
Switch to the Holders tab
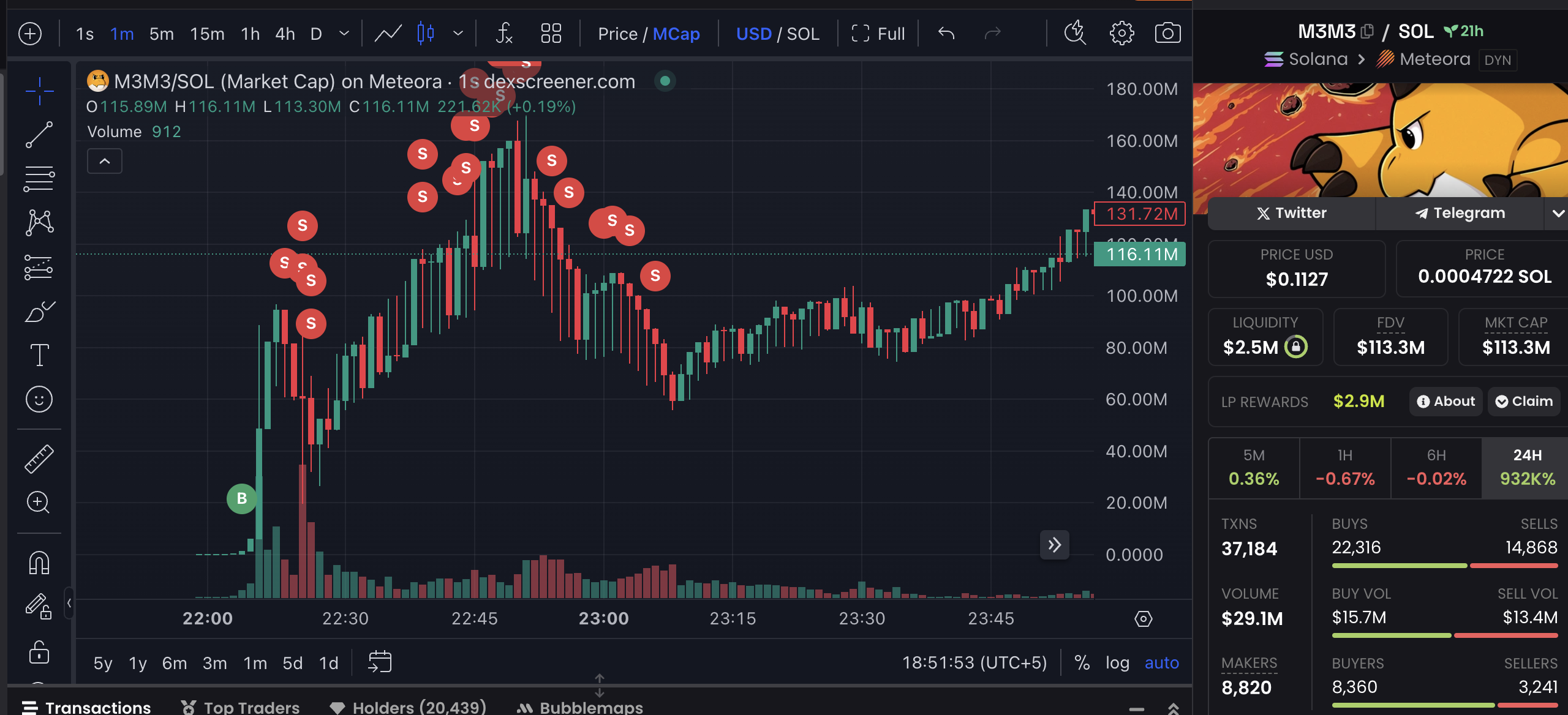(408, 707)
